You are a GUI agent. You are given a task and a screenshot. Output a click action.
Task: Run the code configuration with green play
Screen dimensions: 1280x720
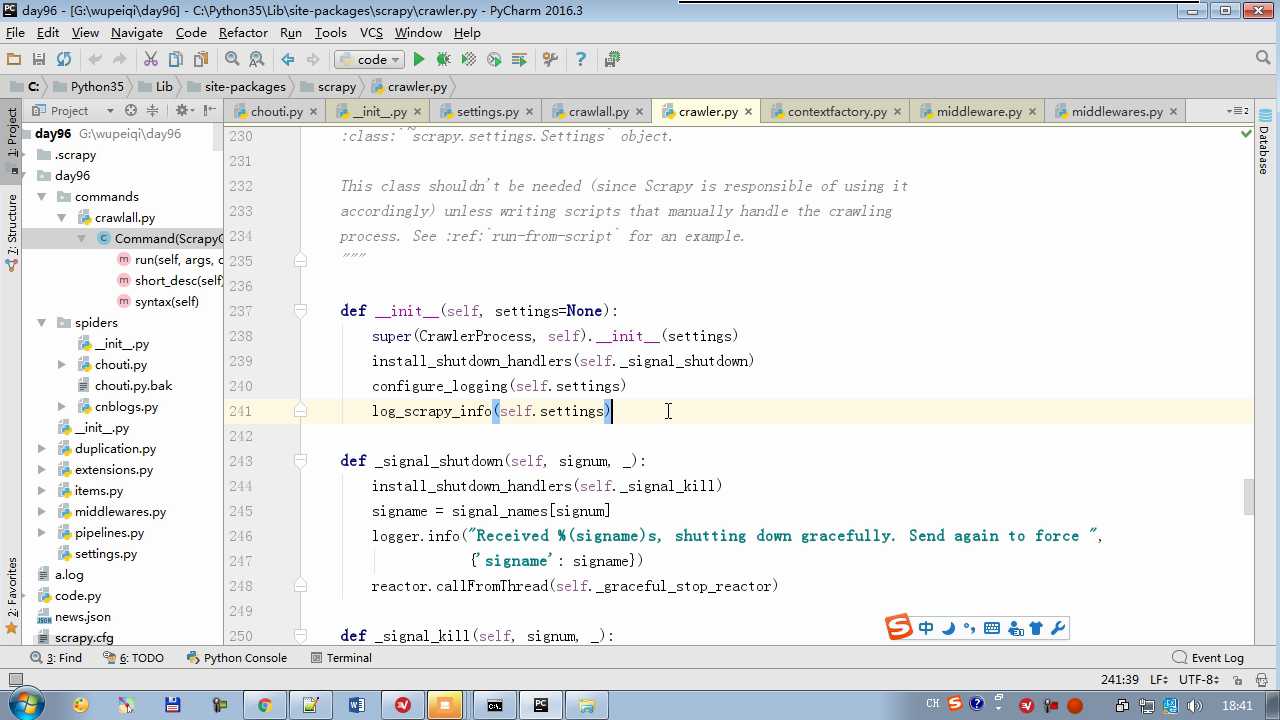(419, 60)
